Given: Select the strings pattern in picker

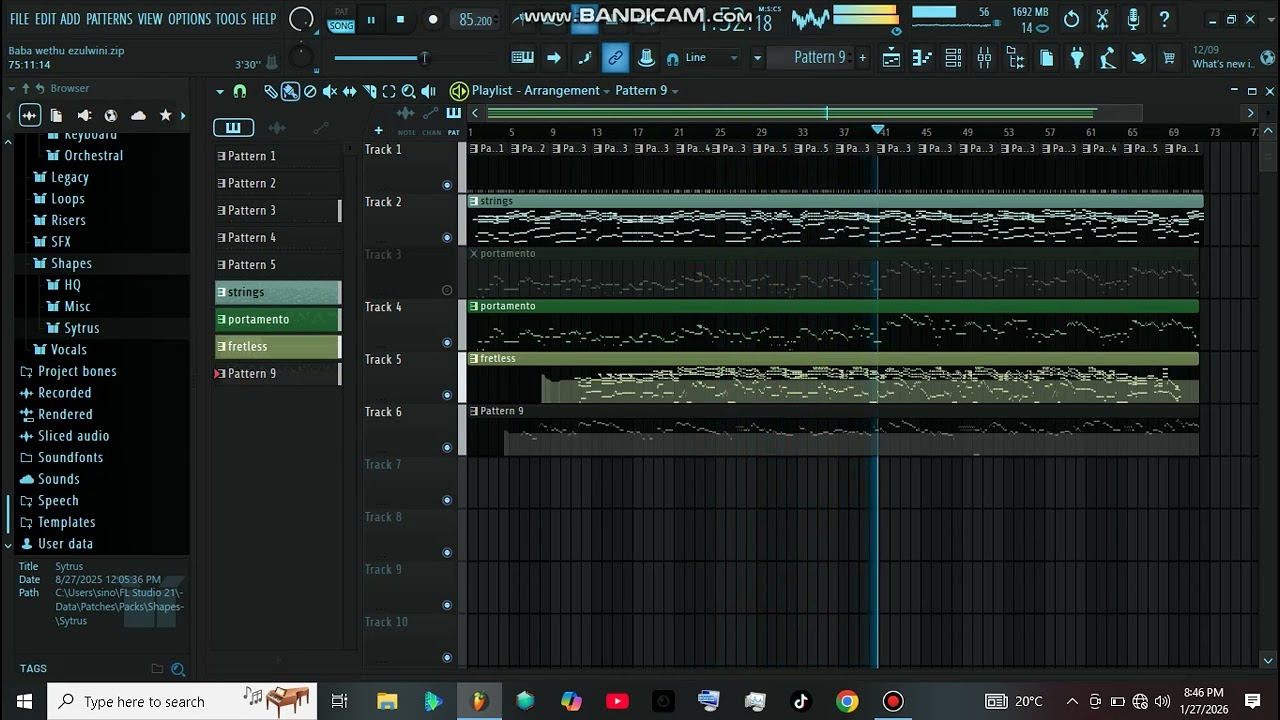Looking at the screenshot, I should click(278, 292).
